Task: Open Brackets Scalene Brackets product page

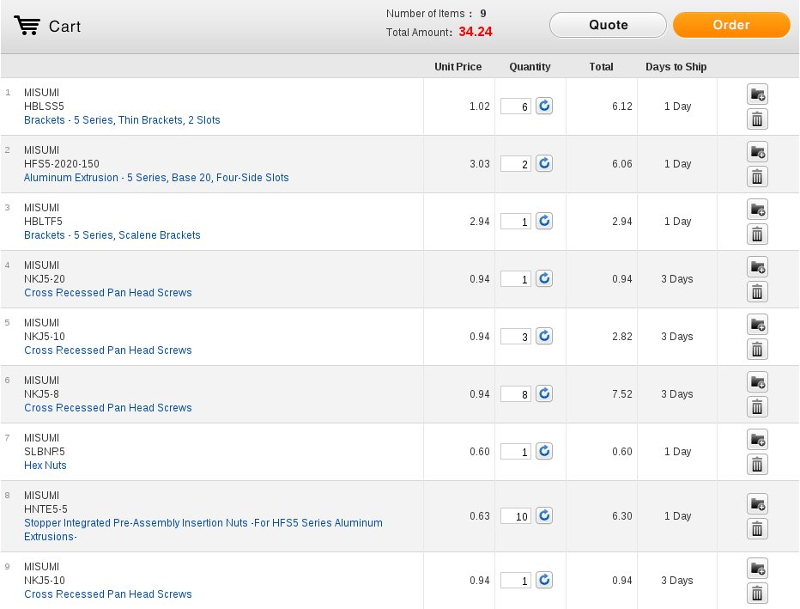Action: [112, 236]
